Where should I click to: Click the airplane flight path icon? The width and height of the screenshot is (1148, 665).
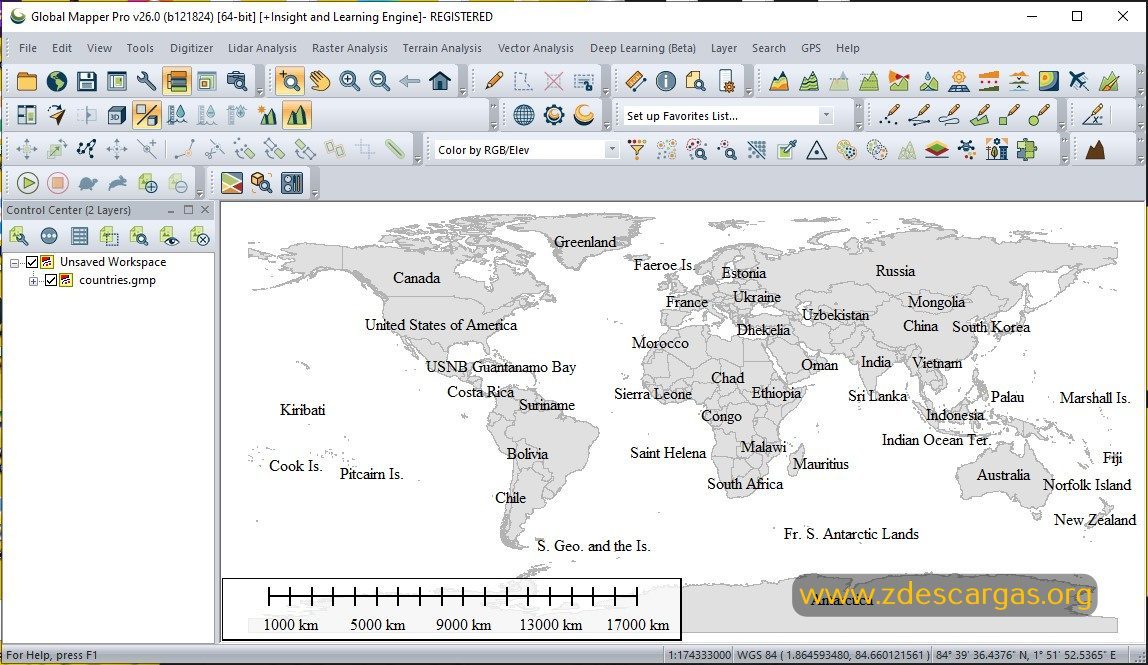[1078, 81]
